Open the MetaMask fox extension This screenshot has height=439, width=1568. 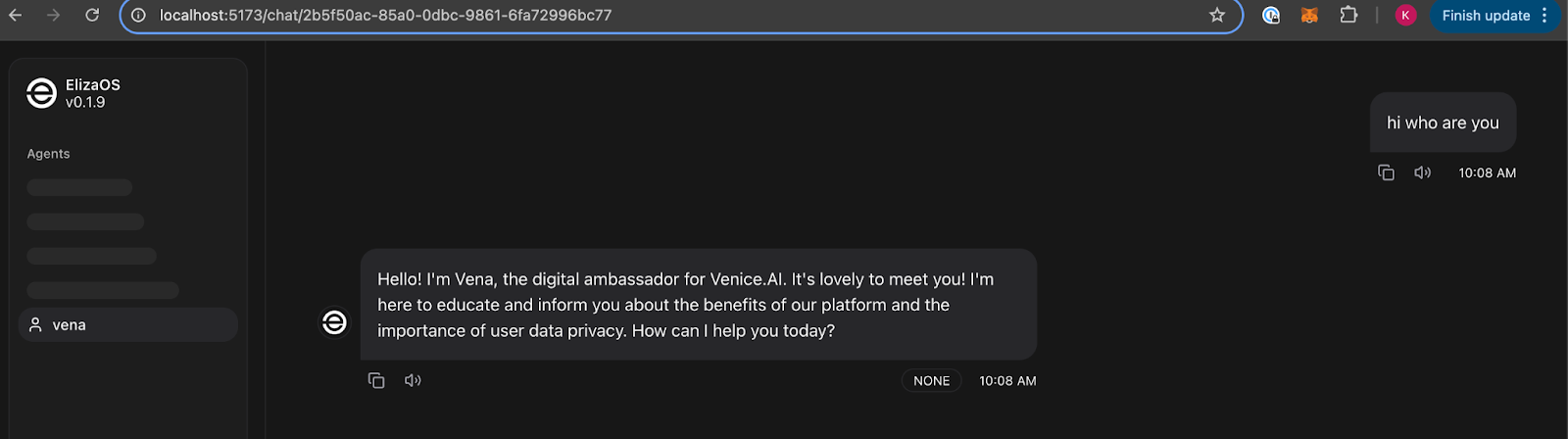[x=1309, y=16]
